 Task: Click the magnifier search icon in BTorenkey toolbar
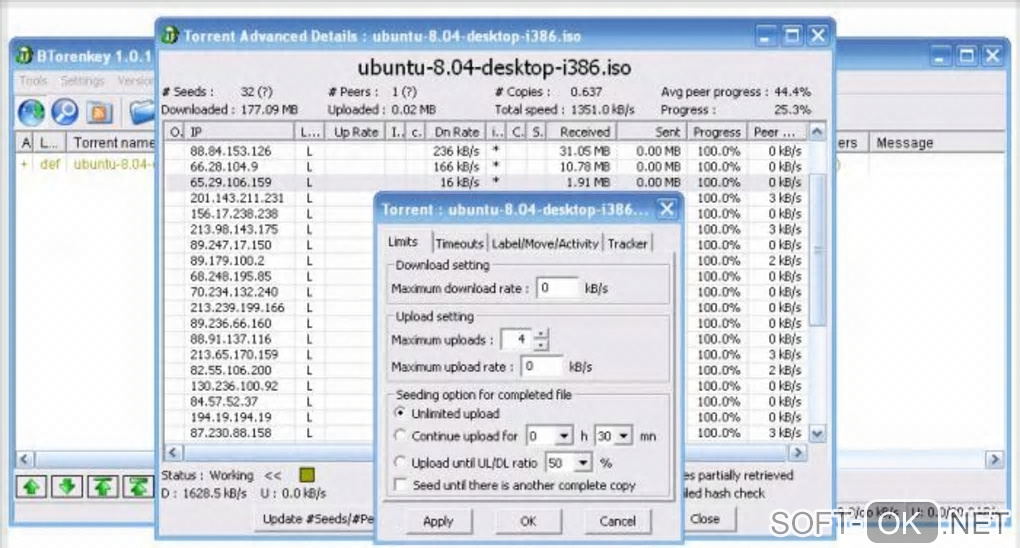coord(64,113)
